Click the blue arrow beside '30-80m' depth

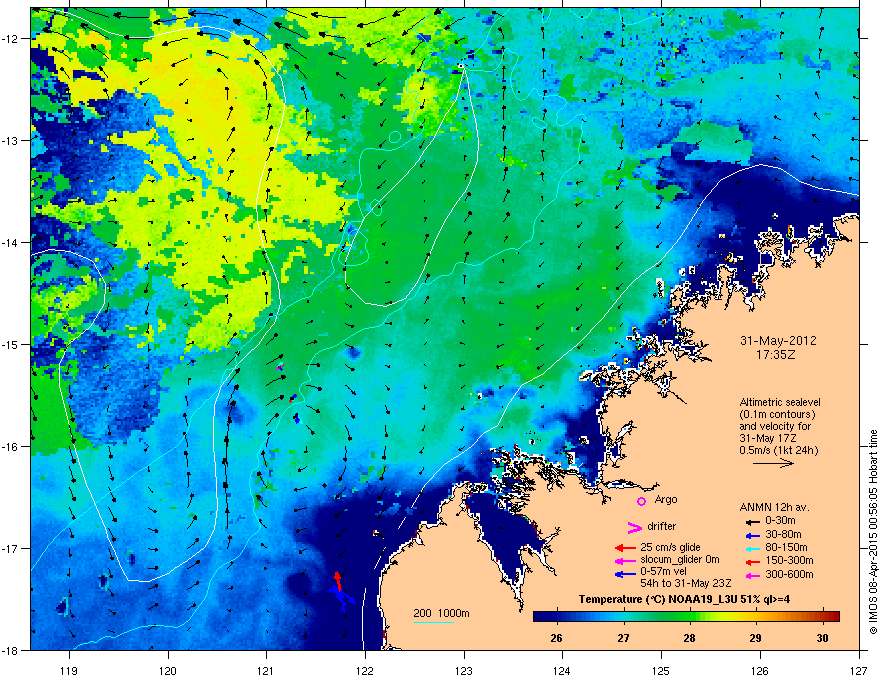tap(752, 535)
